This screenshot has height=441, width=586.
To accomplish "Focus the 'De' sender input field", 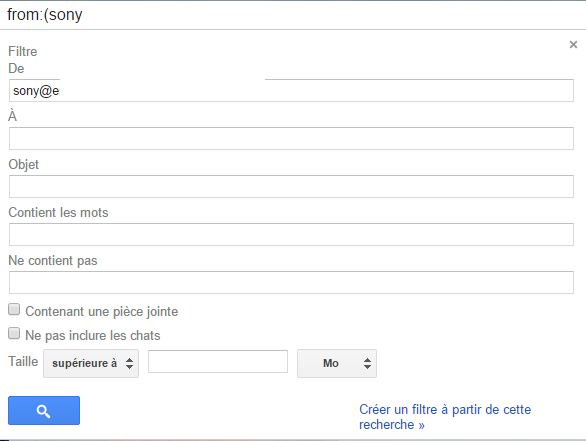I will tap(291, 90).
